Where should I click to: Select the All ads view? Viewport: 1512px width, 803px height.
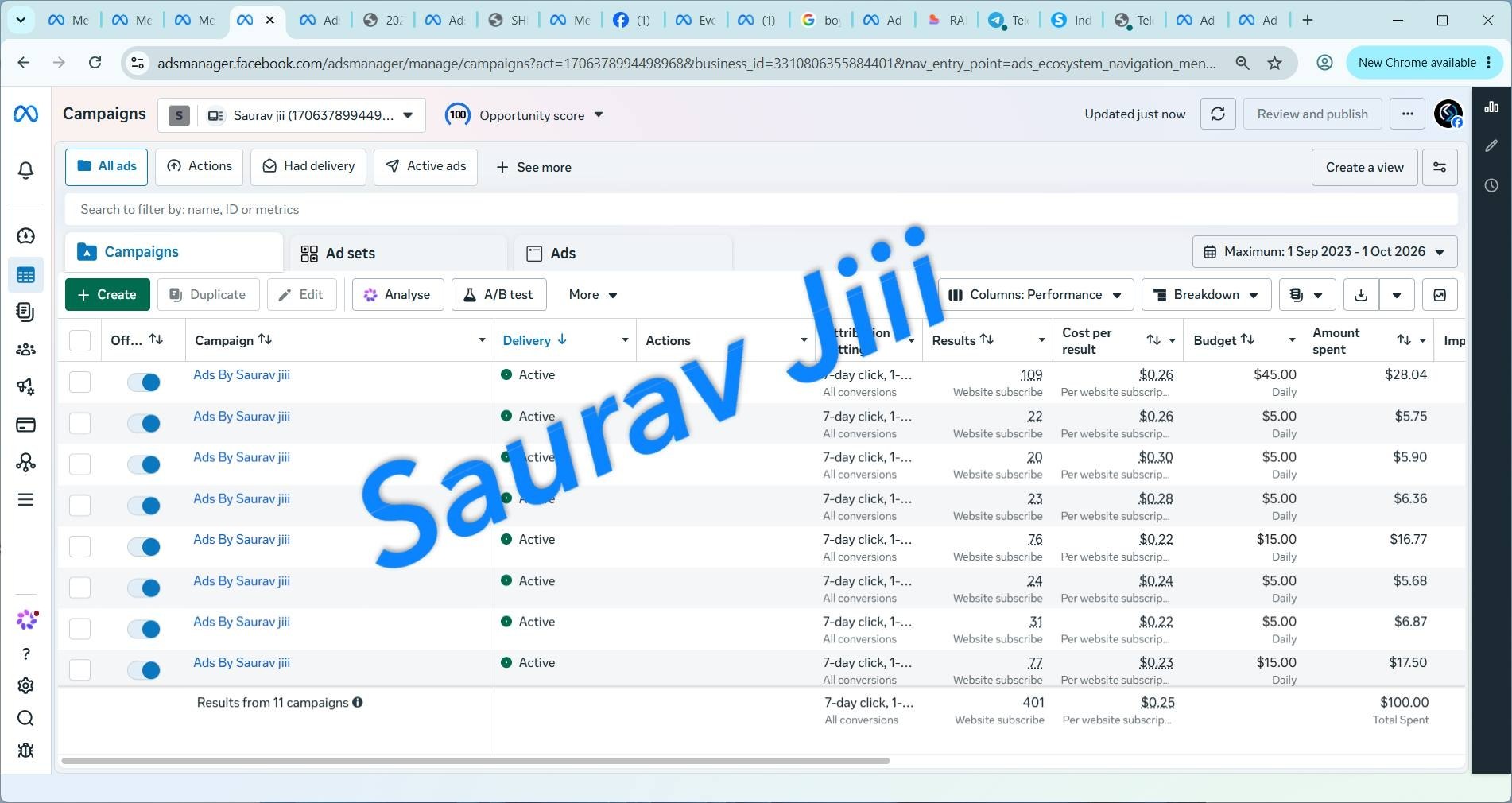point(107,167)
